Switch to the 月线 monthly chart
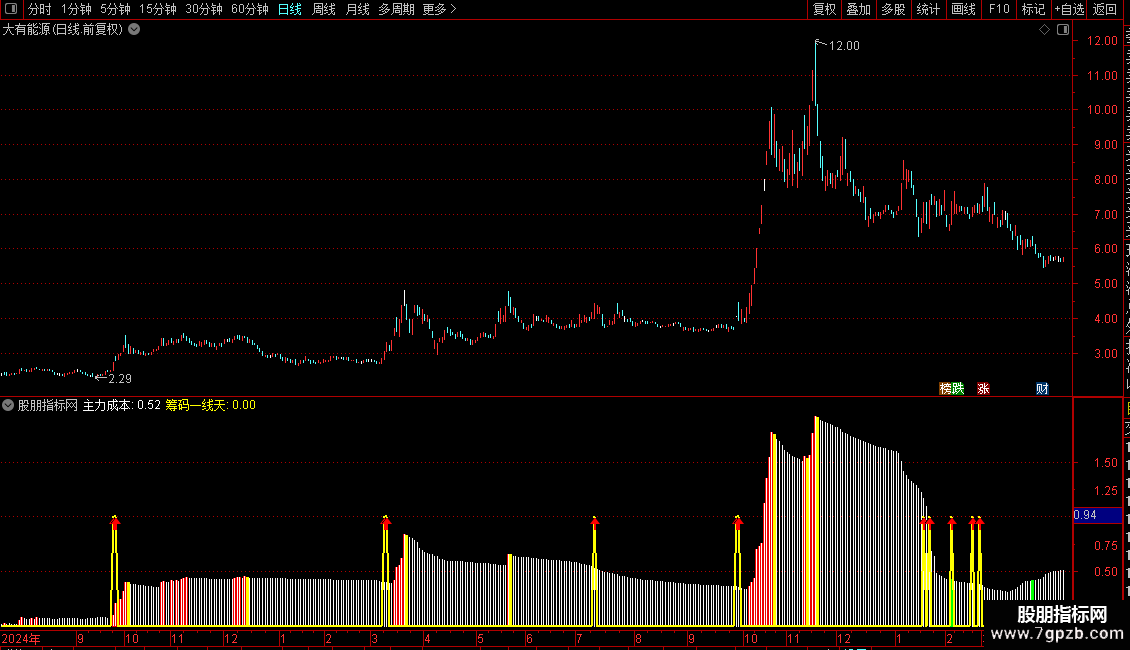This screenshot has height=650, width=1130. tap(357, 9)
